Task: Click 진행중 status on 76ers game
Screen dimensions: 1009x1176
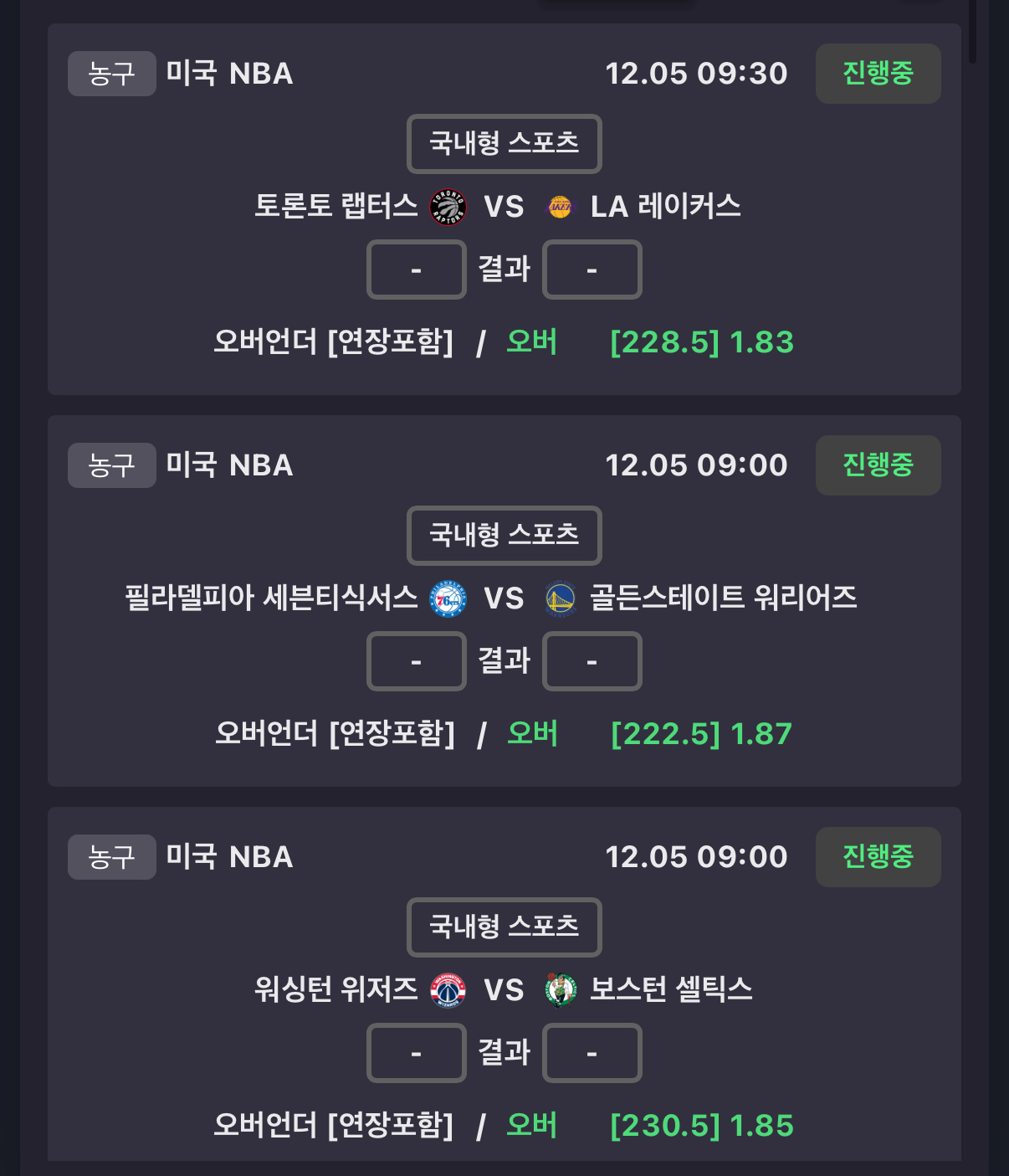Action: pos(878,465)
